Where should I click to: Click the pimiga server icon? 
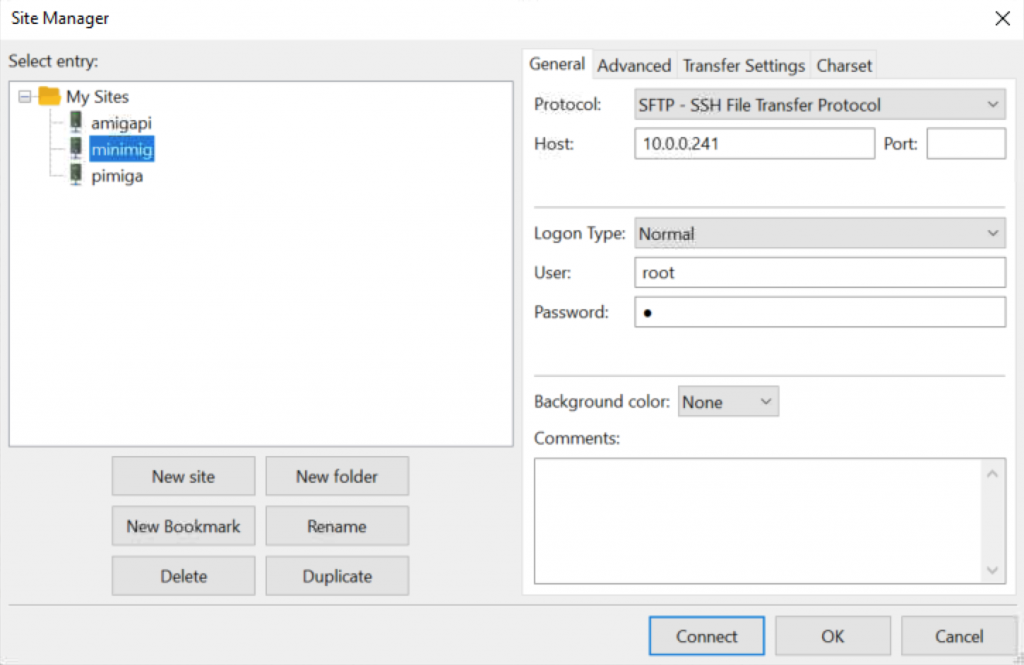point(76,175)
